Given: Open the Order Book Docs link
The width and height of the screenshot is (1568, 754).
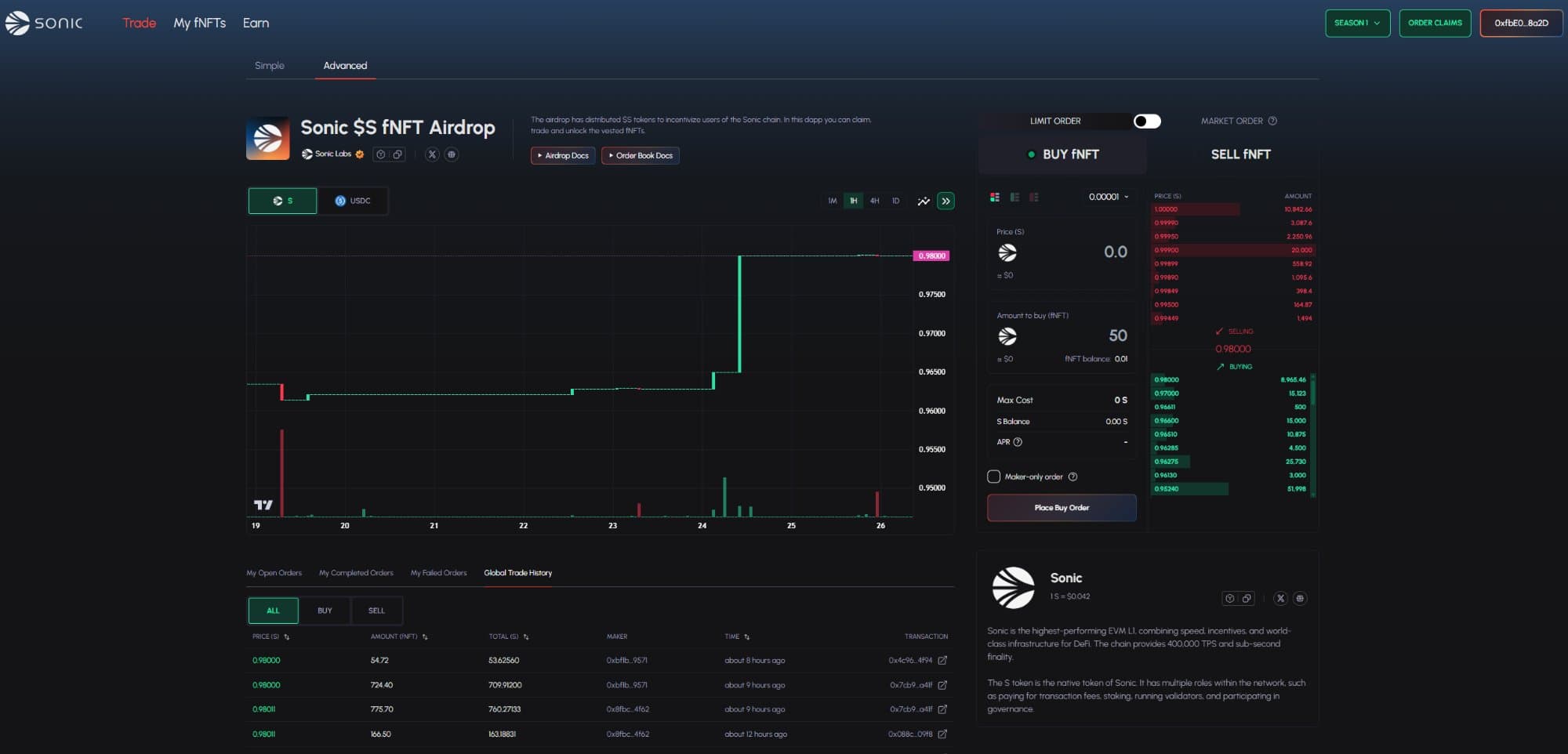Looking at the screenshot, I should tap(640, 155).
